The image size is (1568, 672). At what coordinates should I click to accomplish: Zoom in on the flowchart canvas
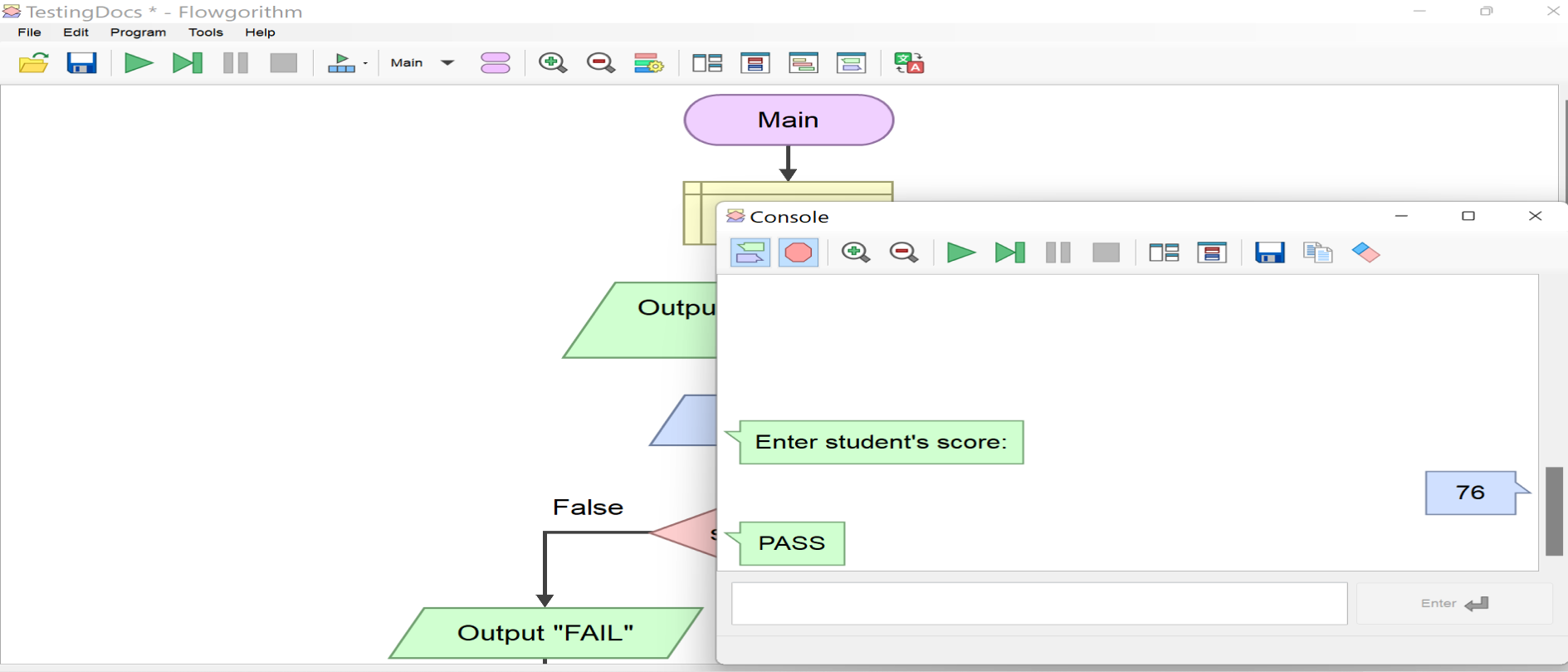(552, 63)
